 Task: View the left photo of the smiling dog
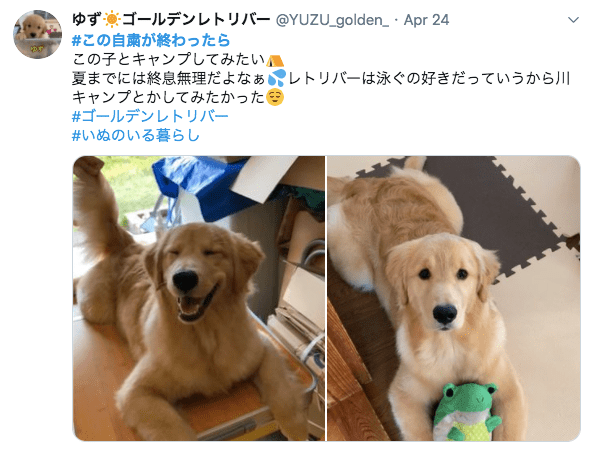coord(199,298)
